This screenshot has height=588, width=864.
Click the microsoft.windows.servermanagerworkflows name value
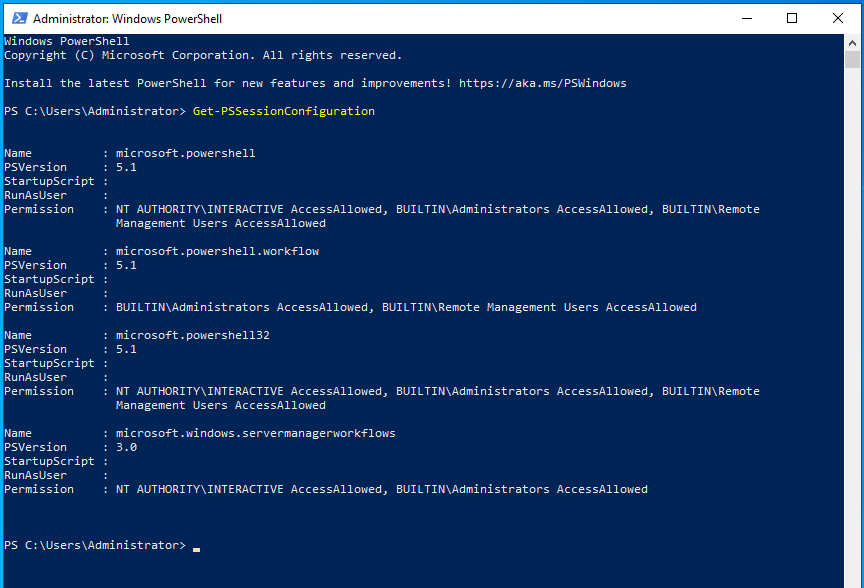(x=256, y=433)
